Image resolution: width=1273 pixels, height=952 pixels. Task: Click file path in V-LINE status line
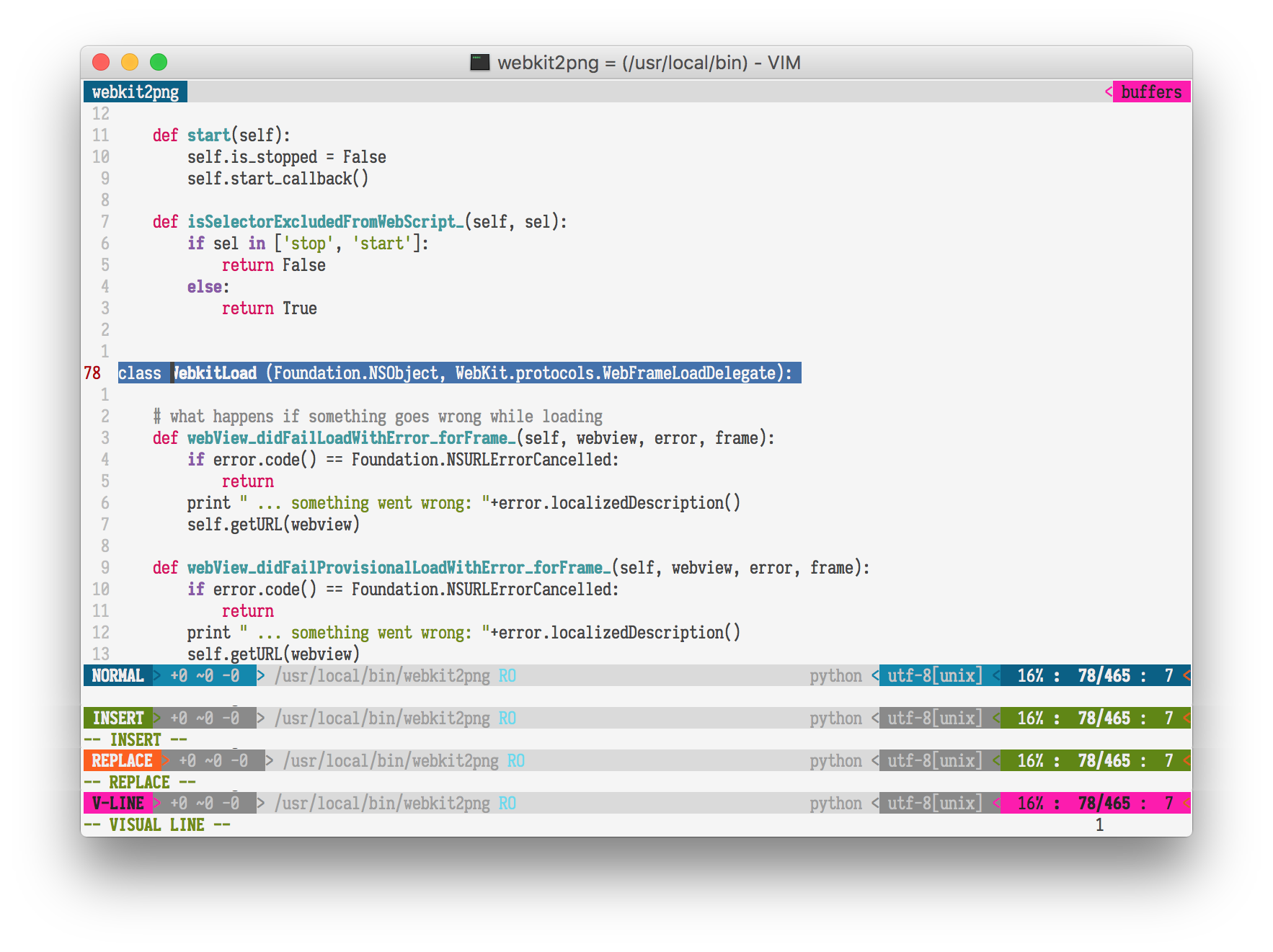382,803
